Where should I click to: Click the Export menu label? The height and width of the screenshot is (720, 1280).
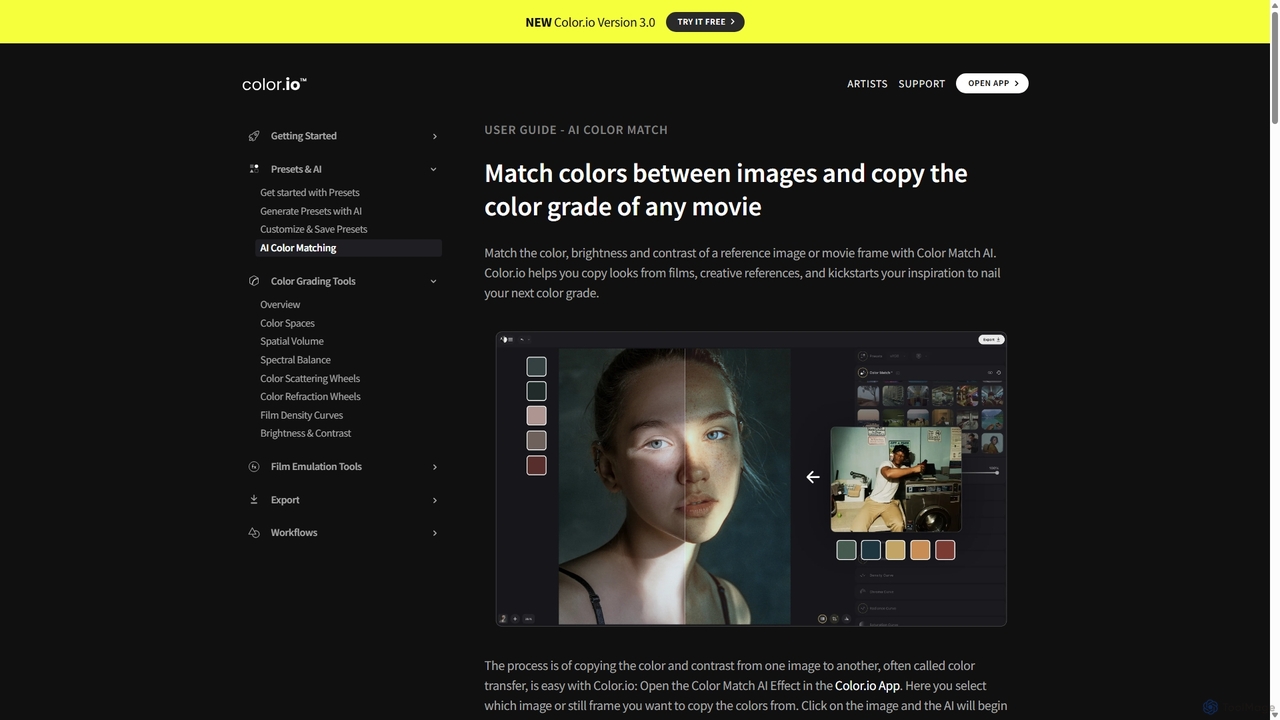(285, 500)
